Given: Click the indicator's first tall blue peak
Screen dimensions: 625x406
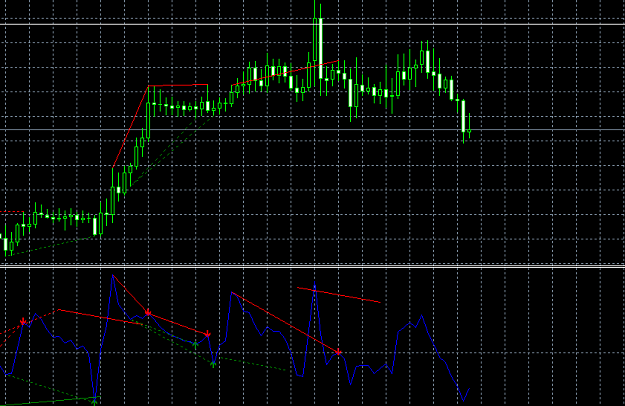Looking at the screenshot, I should click(x=113, y=276).
